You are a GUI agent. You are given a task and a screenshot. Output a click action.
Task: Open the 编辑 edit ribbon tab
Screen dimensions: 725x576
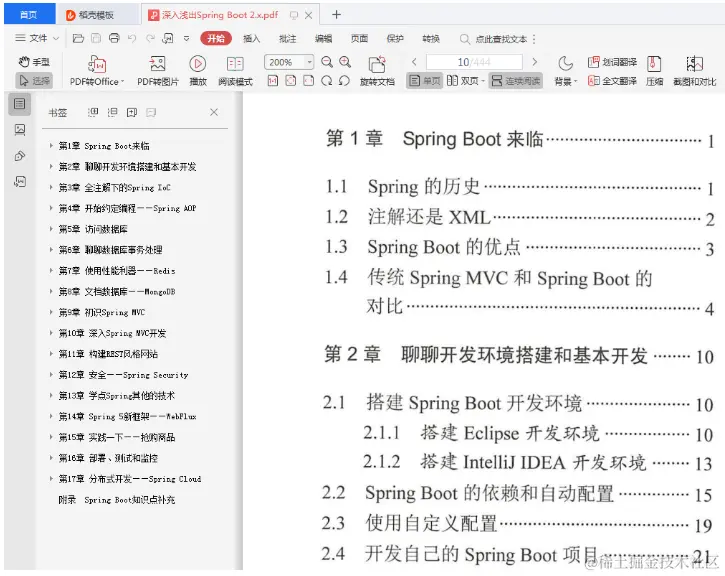323,39
